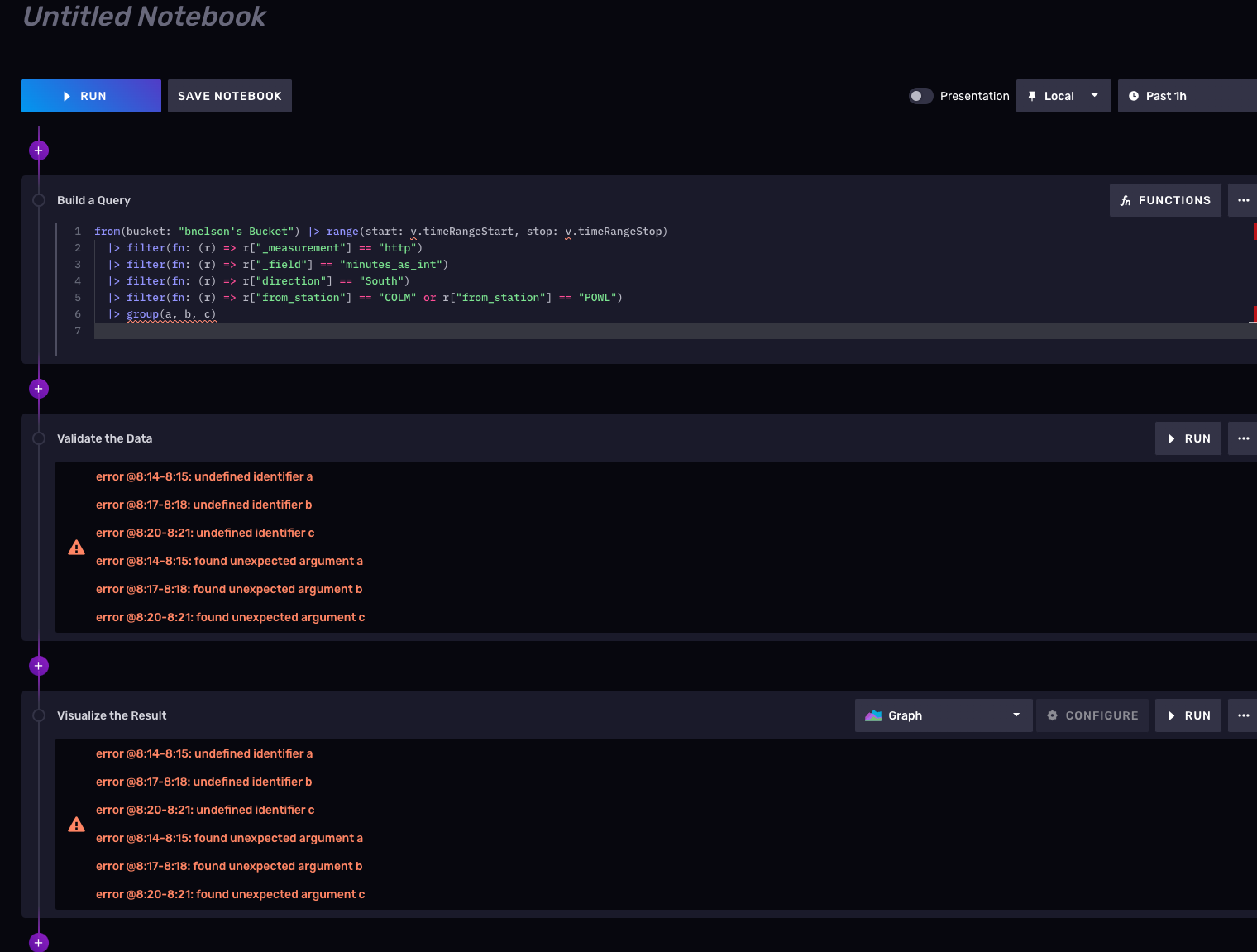This screenshot has height=952, width=1257.
Task: Click the warning triangle in Visualize the Result
Action: pos(76,824)
